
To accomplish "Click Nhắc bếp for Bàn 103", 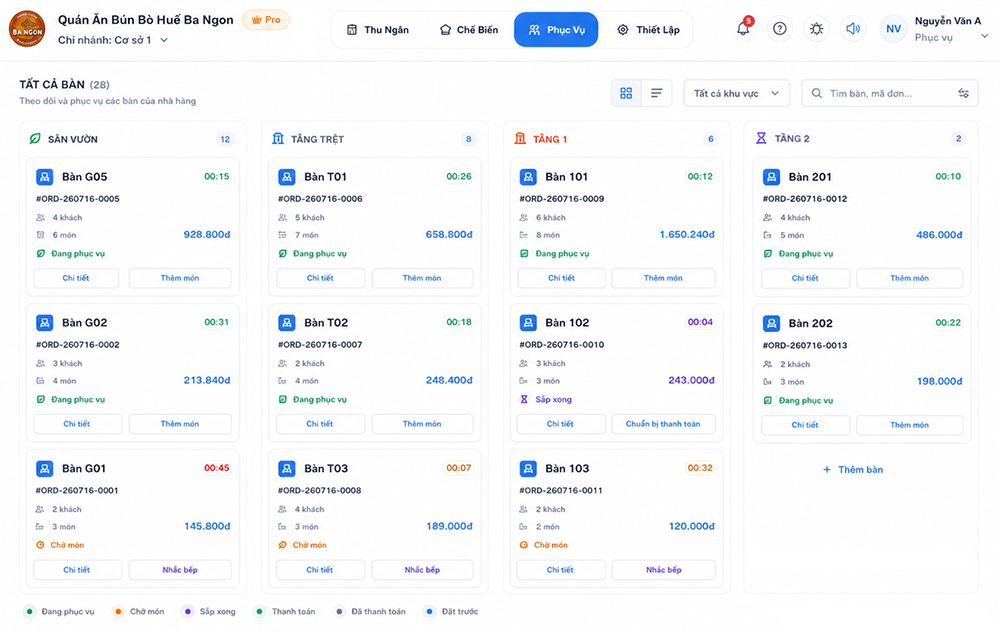I will coord(663,570).
